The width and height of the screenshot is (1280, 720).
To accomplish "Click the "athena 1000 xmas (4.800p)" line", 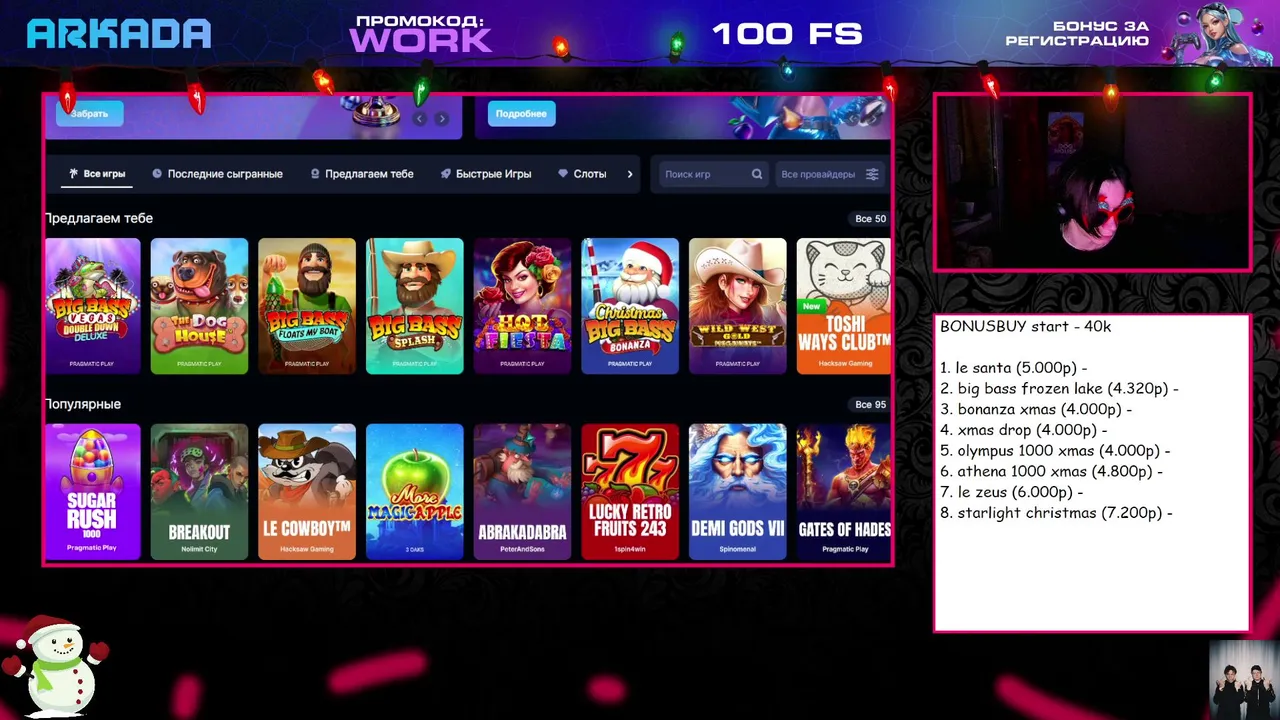I will pyautogui.click(x=1051, y=471).
